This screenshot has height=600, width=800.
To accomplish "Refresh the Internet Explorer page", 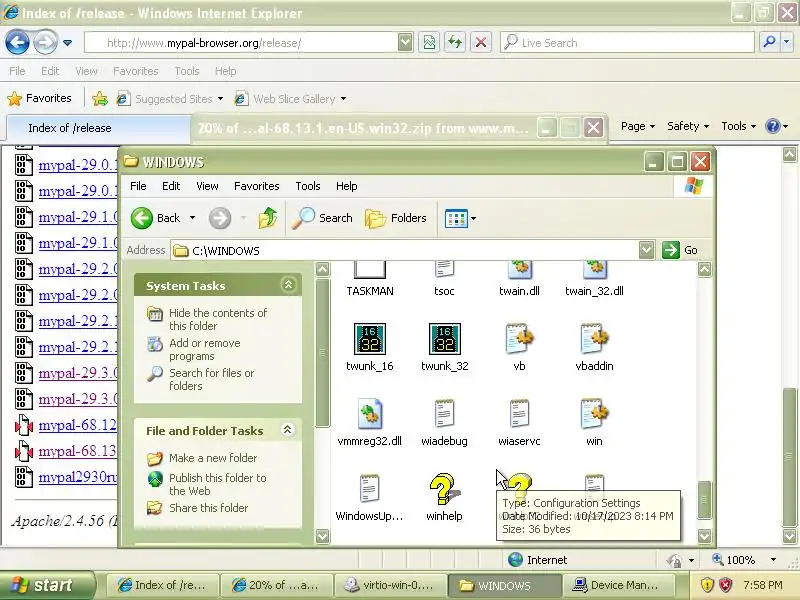I will point(454,42).
